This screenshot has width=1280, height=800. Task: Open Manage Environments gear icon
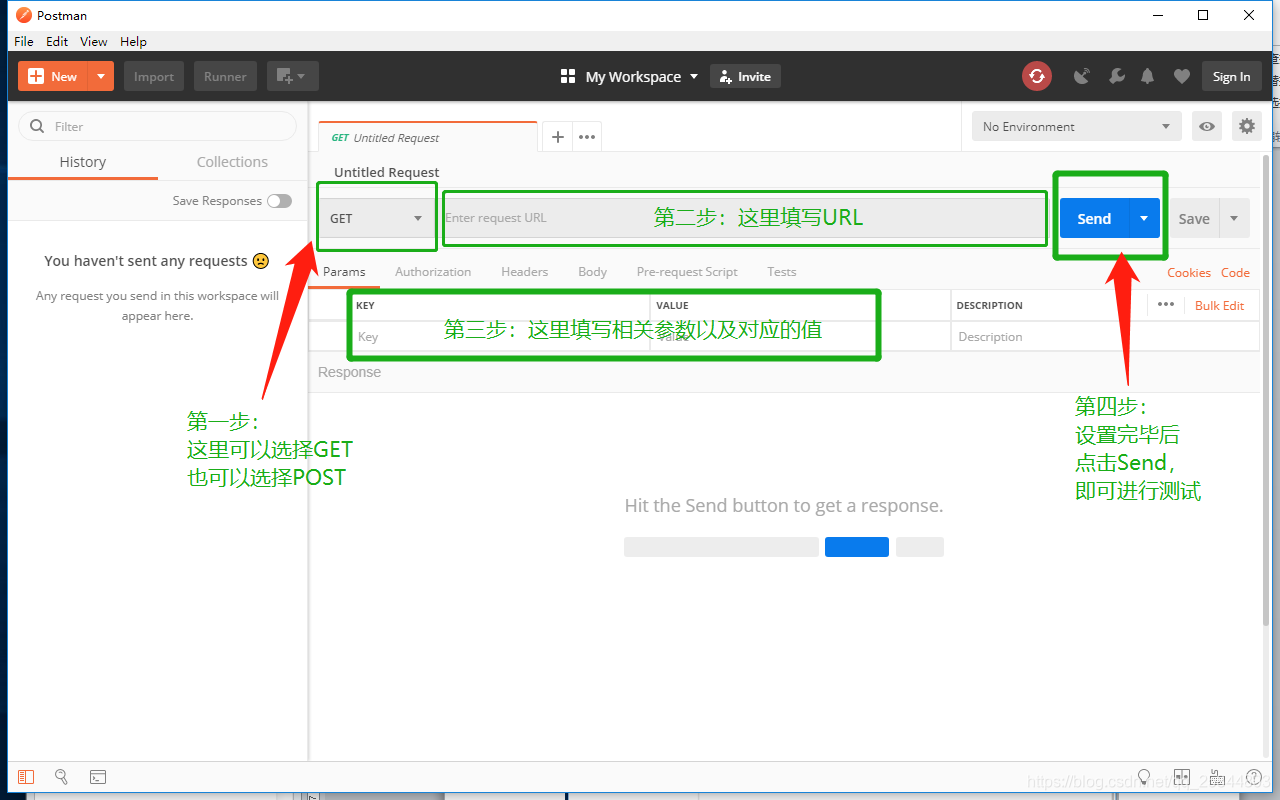1246,126
